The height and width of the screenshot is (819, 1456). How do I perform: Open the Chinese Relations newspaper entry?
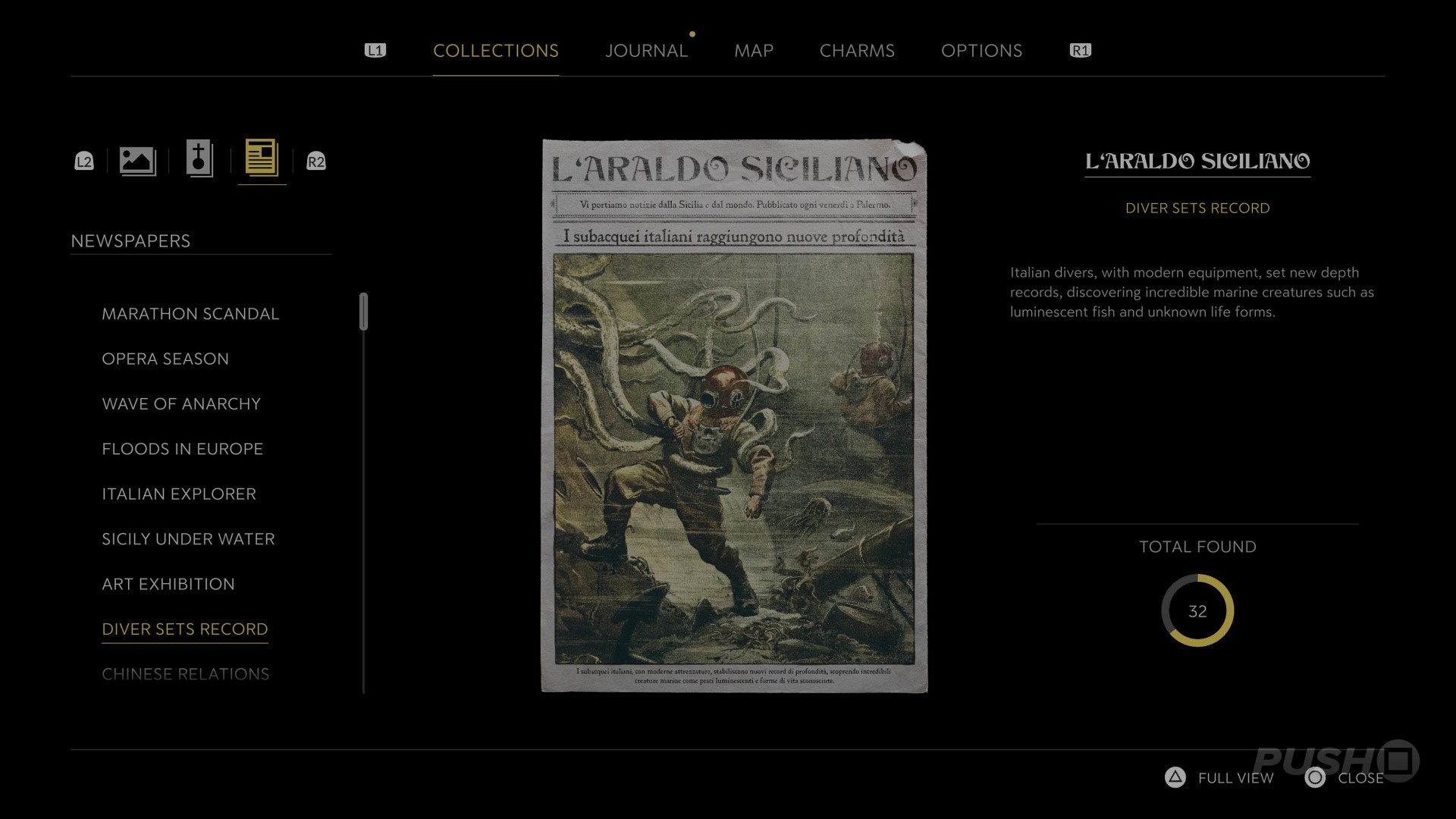185,674
